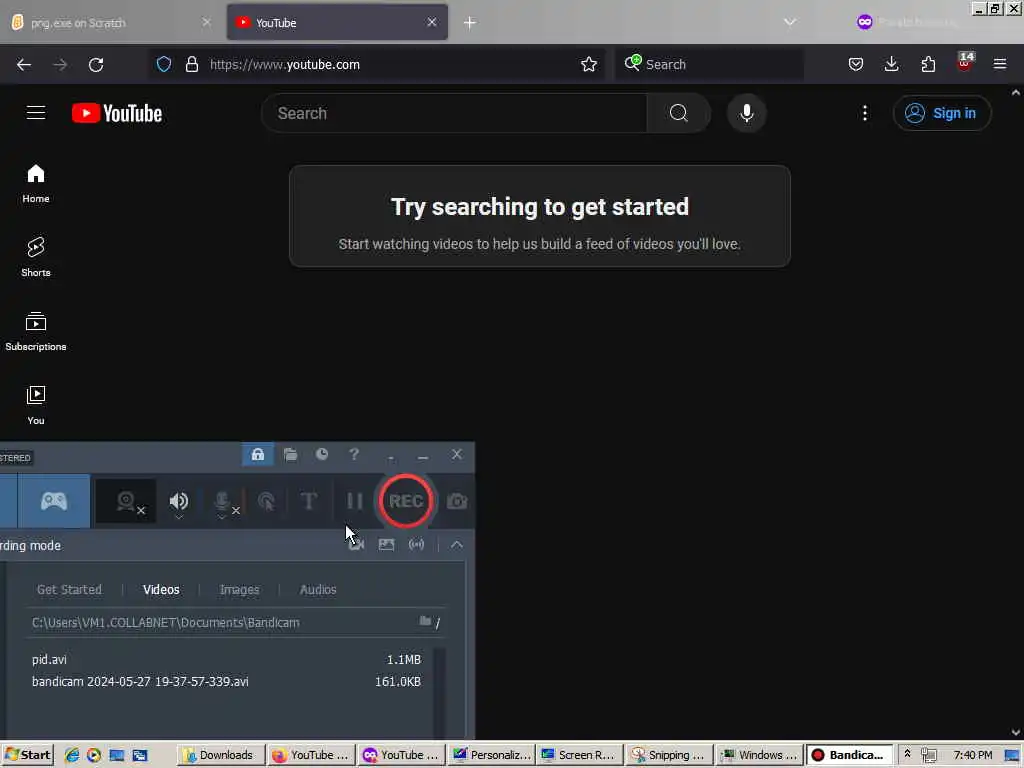
Task: Toggle Bandicam always-on-top lock icon
Action: click(x=258, y=455)
